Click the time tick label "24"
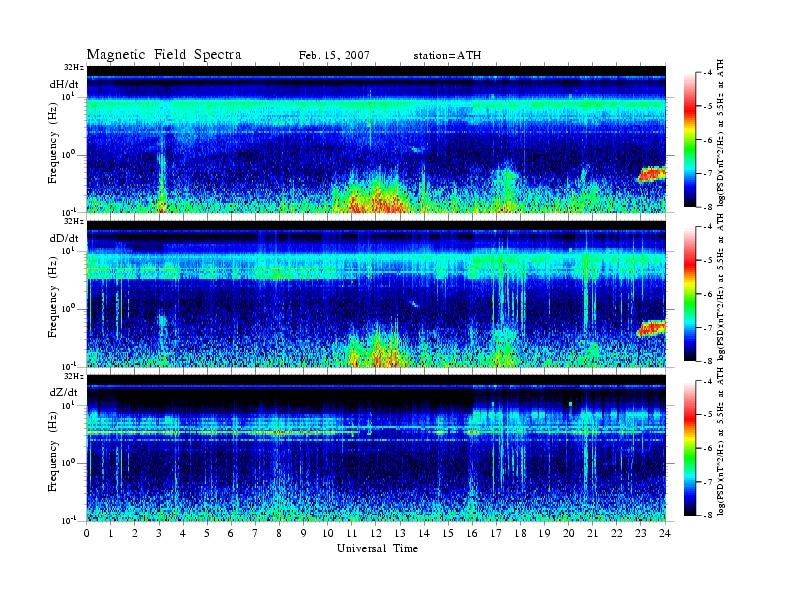This screenshot has width=792, height=612. coord(665,533)
